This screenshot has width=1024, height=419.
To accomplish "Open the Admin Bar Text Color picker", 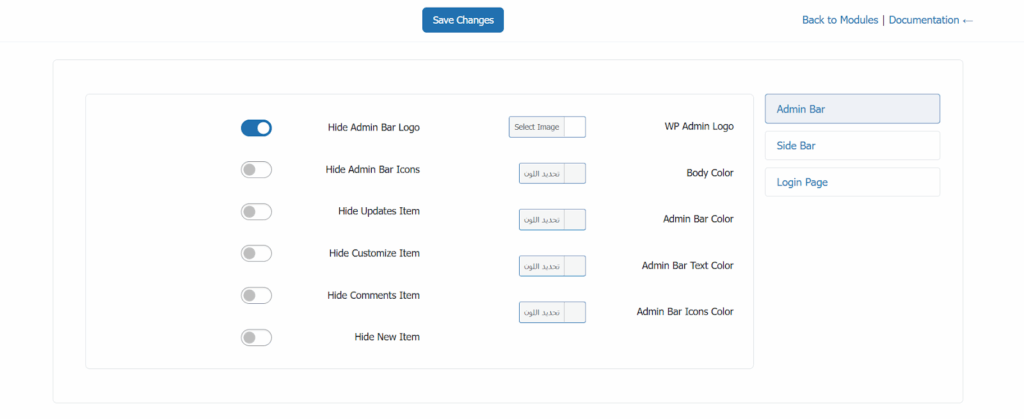I will (552, 266).
